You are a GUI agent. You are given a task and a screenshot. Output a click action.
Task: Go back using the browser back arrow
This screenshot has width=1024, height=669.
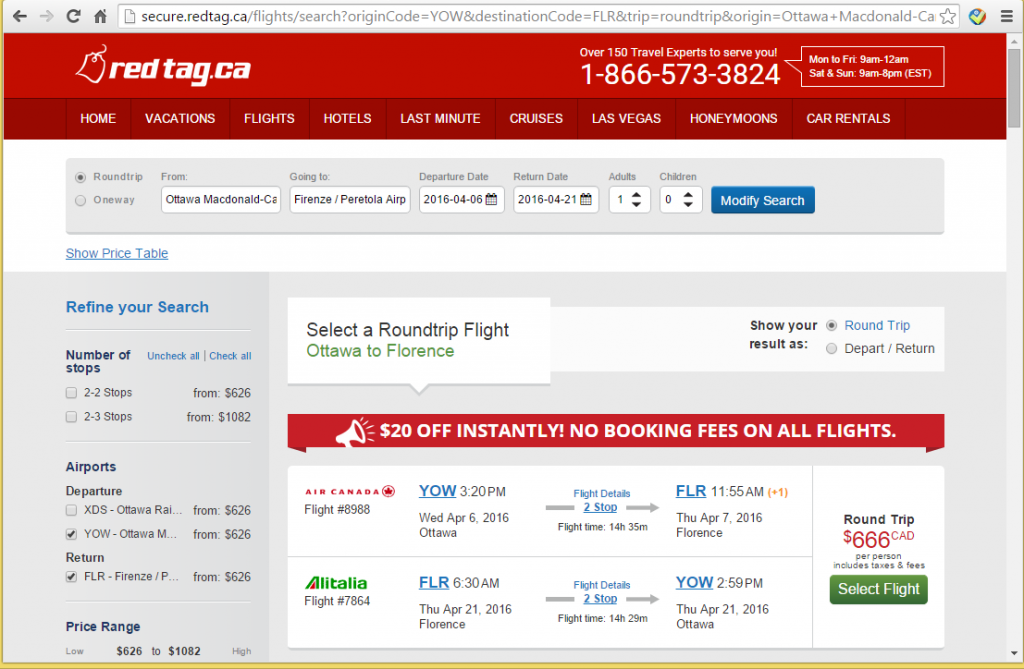pos(19,17)
